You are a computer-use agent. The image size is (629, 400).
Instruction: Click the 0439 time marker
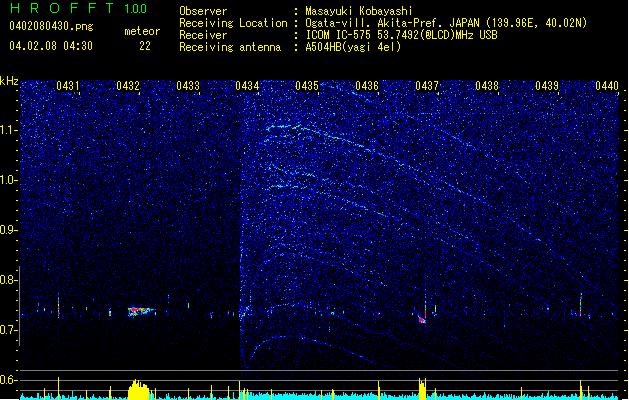pyautogui.click(x=547, y=86)
